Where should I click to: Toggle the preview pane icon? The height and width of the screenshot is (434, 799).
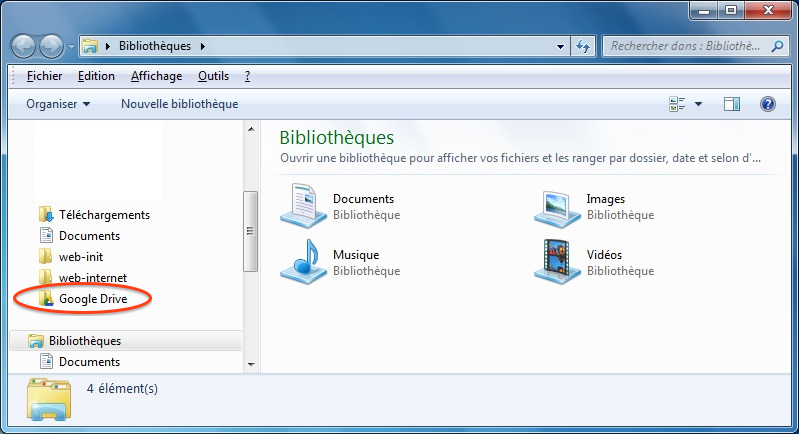tap(731, 104)
